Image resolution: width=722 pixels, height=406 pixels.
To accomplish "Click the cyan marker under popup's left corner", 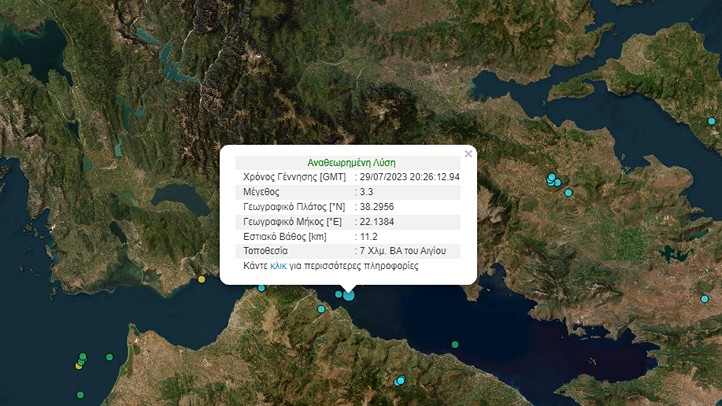I will click(262, 288).
